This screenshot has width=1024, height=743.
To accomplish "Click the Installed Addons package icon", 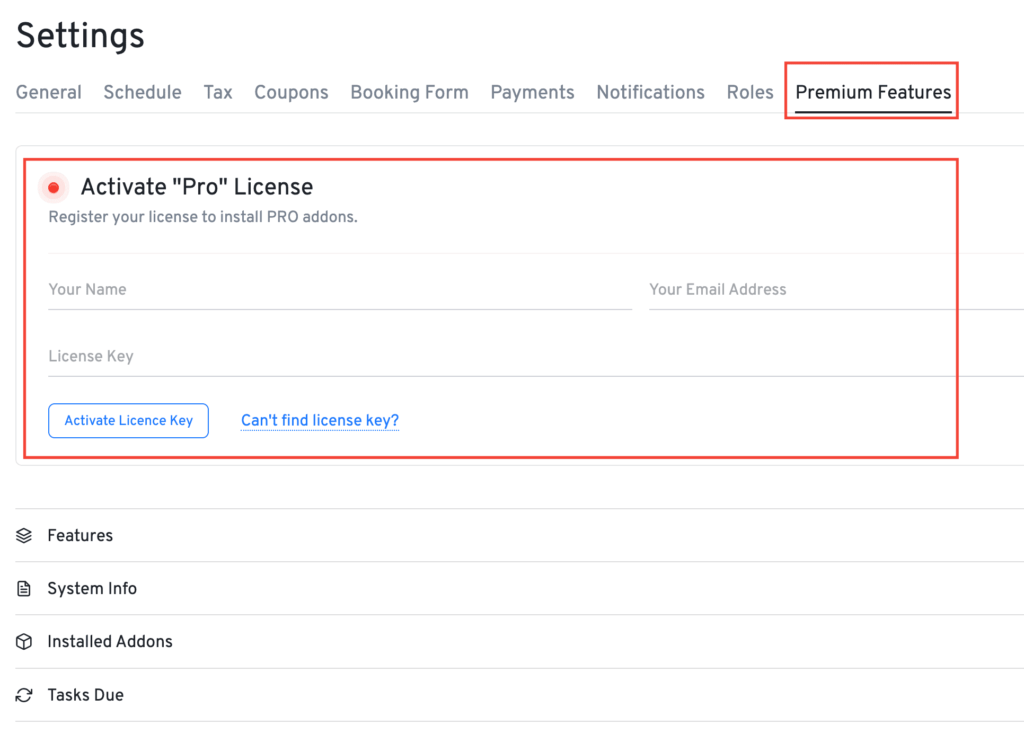I will pos(23,641).
